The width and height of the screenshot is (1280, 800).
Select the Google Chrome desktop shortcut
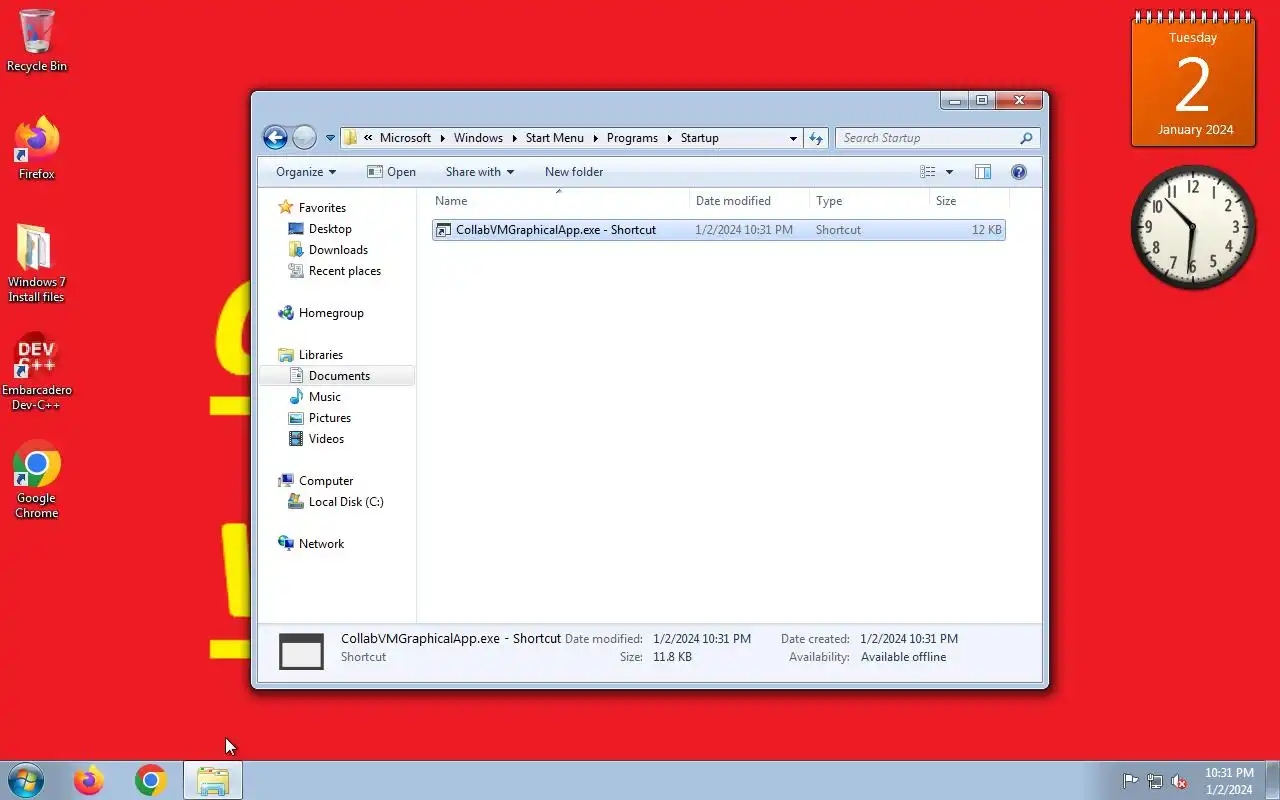(x=37, y=479)
